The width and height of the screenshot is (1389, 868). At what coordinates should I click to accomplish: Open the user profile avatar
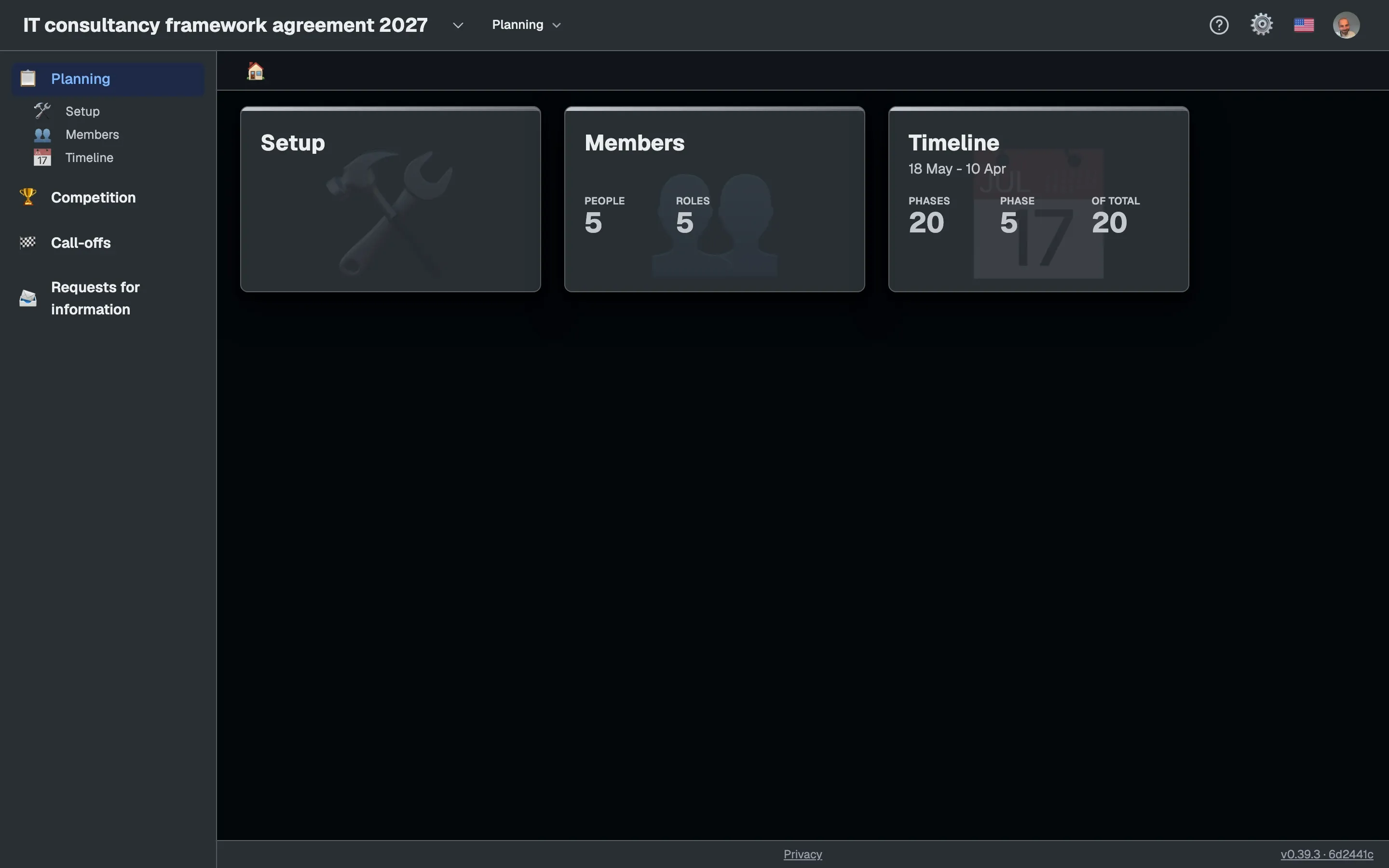click(x=1346, y=25)
